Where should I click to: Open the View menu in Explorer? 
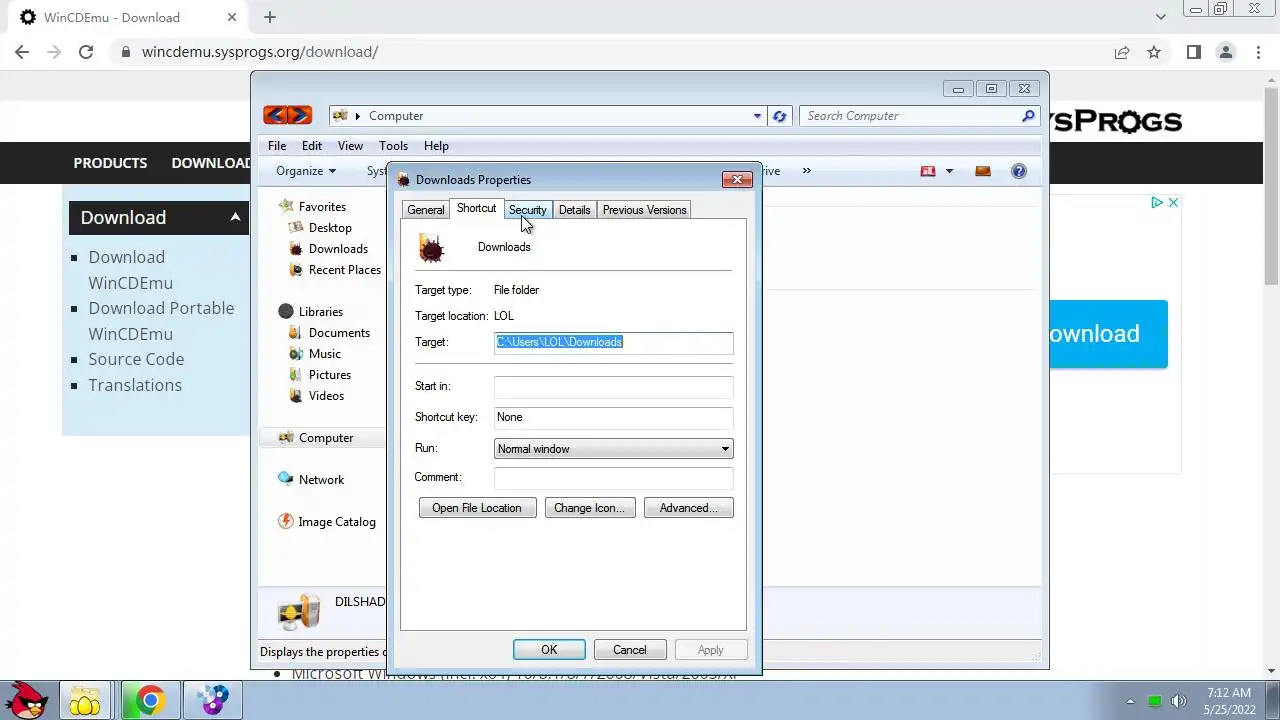tap(350, 146)
